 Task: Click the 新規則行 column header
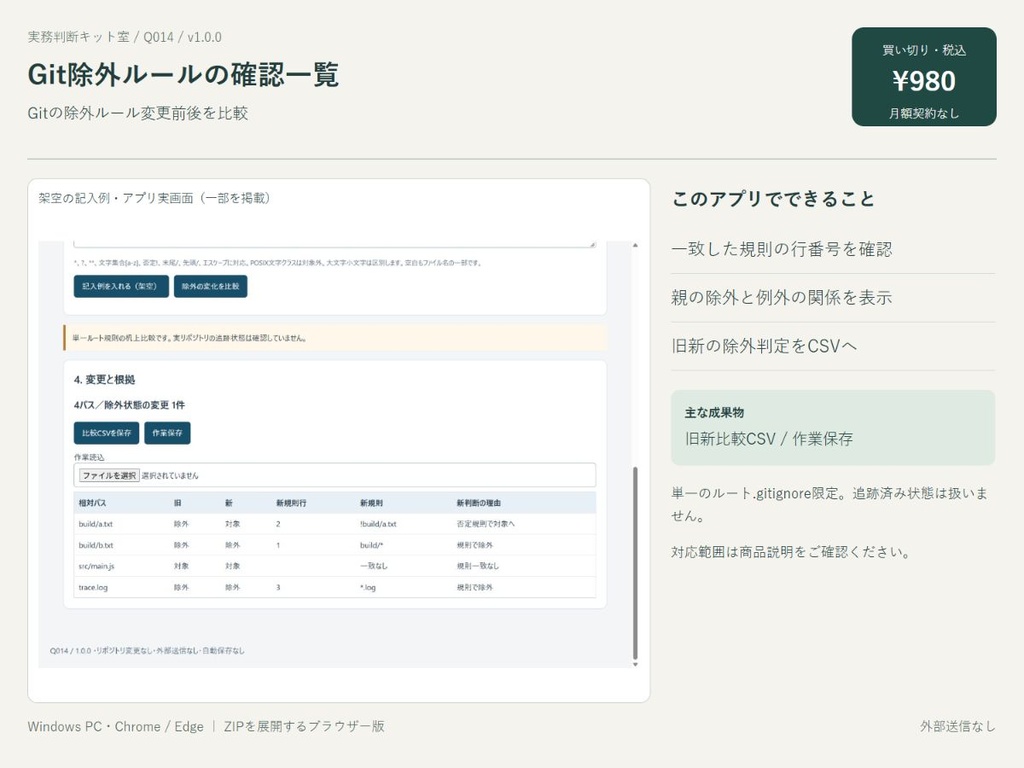coord(291,503)
